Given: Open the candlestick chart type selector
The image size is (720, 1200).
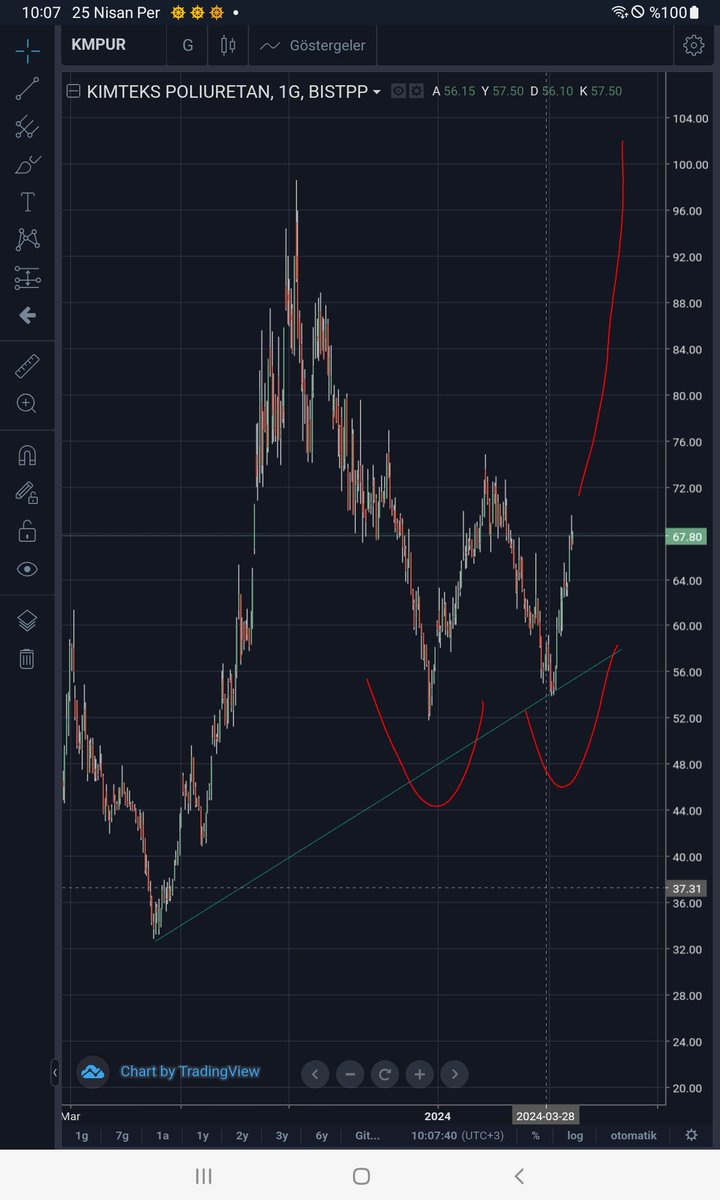Looking at the screenshot, I should pyautogui.click(x=228, y=45).
